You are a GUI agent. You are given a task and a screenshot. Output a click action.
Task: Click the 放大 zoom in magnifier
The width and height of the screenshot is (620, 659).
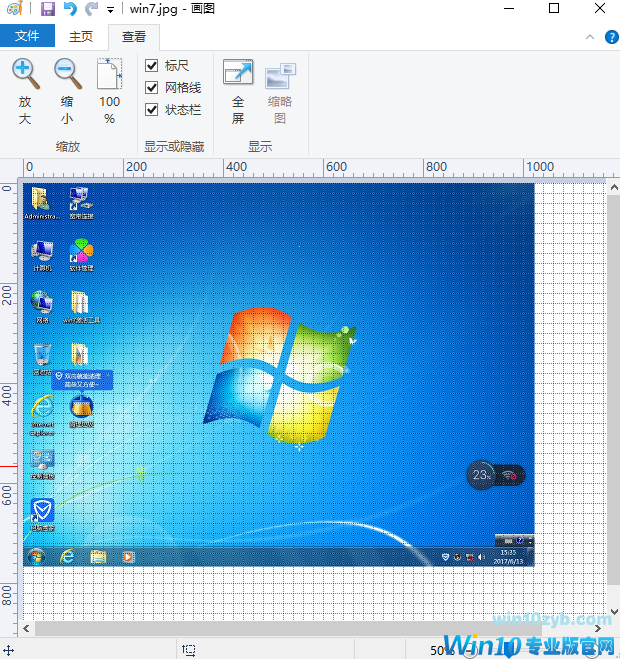point(25,75)
